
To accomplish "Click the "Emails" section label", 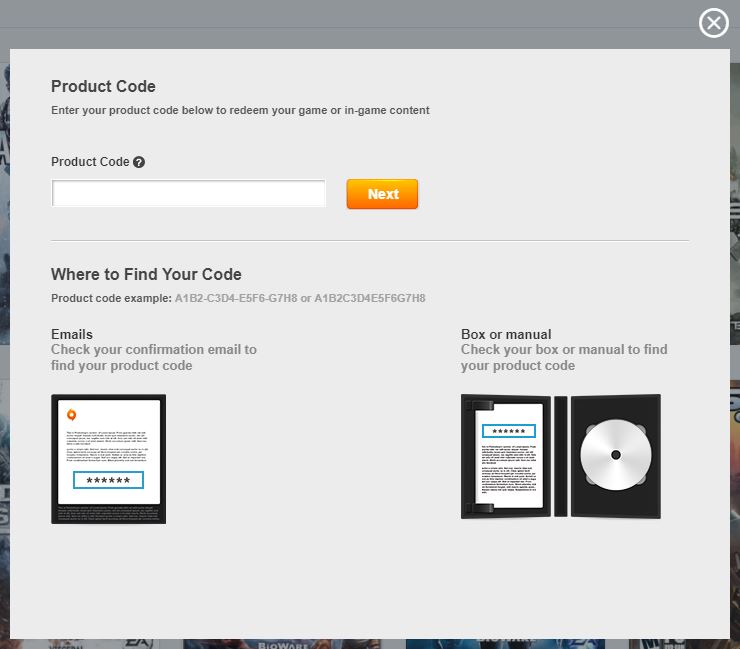I will (72, 334).
